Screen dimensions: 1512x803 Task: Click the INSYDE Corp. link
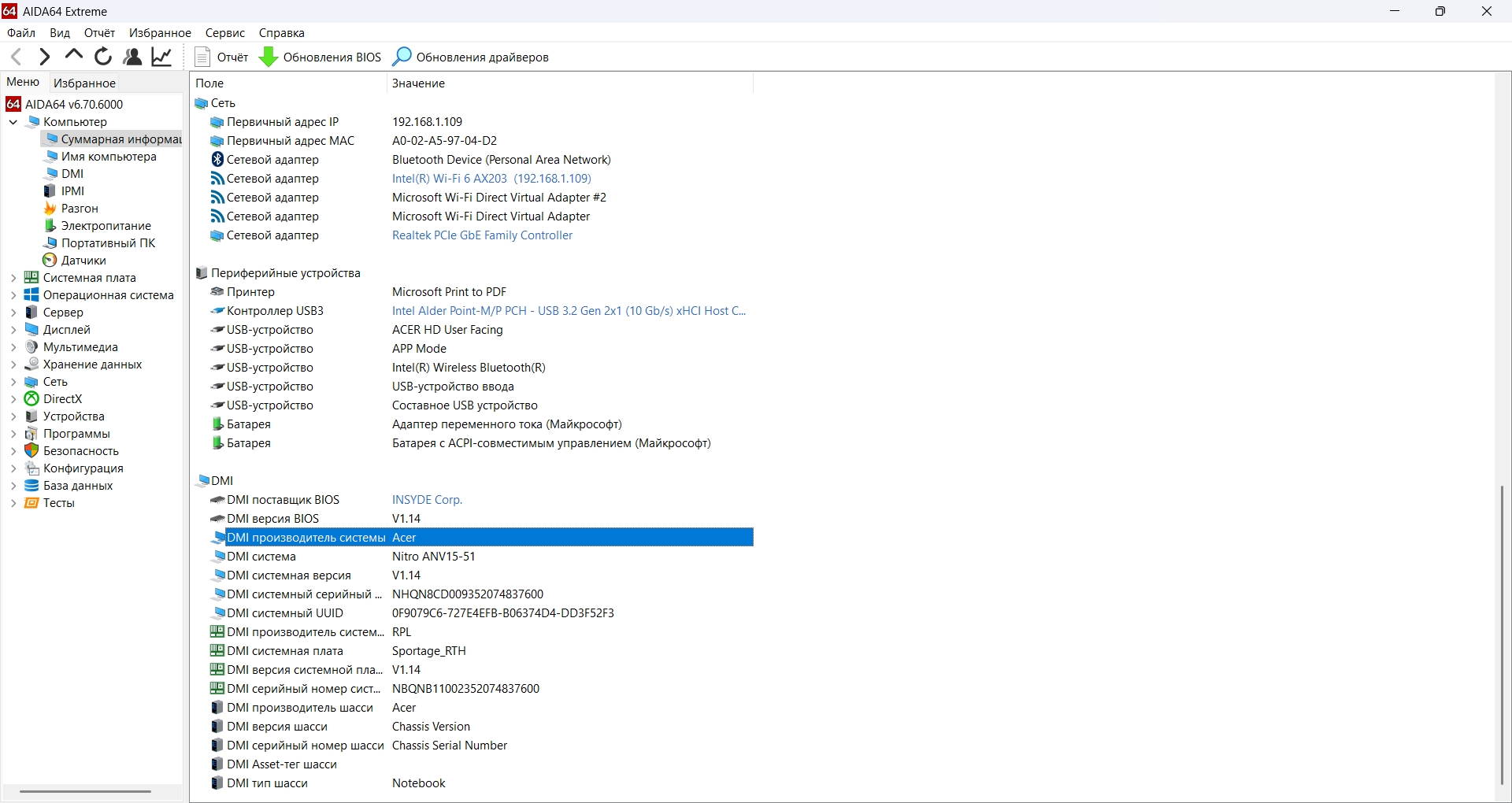coord(427,500)
